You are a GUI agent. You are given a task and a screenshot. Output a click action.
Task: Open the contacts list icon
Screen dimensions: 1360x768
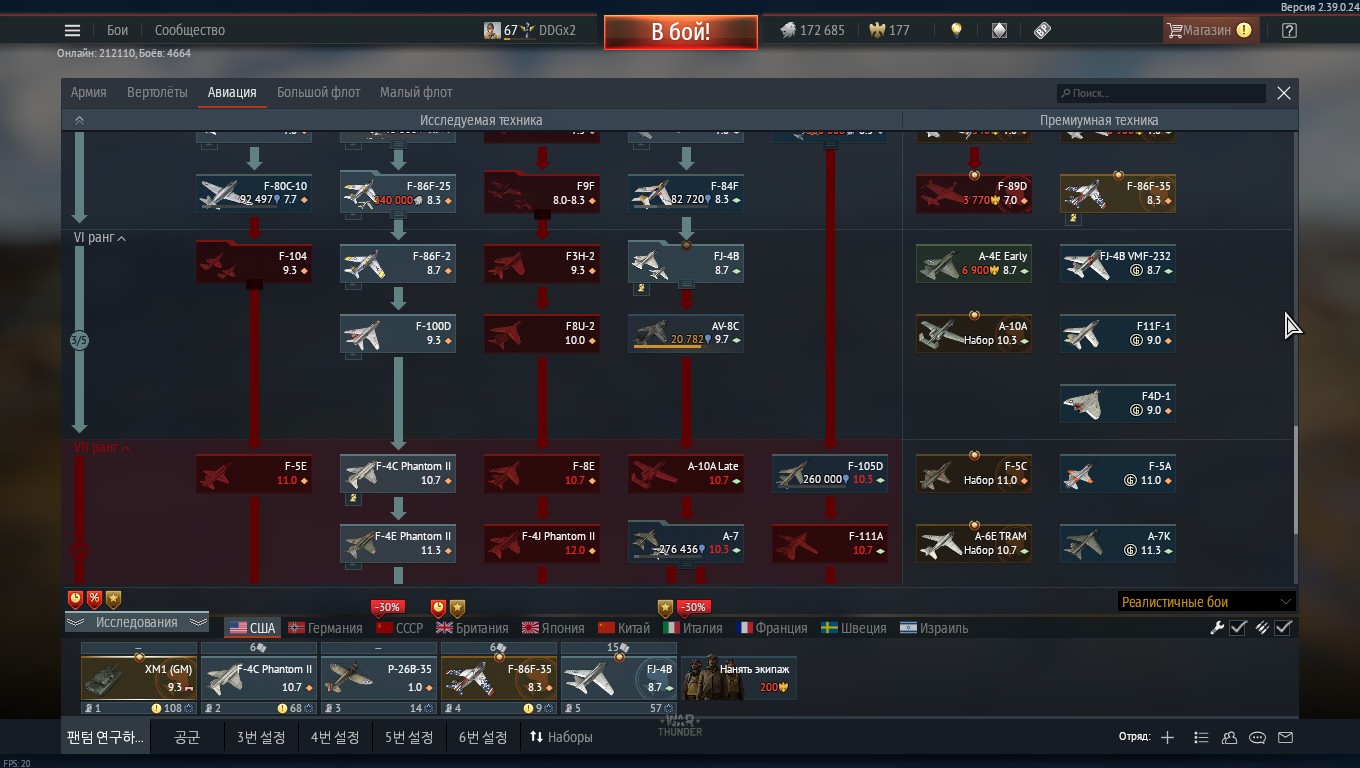[x=1229, y=737]
